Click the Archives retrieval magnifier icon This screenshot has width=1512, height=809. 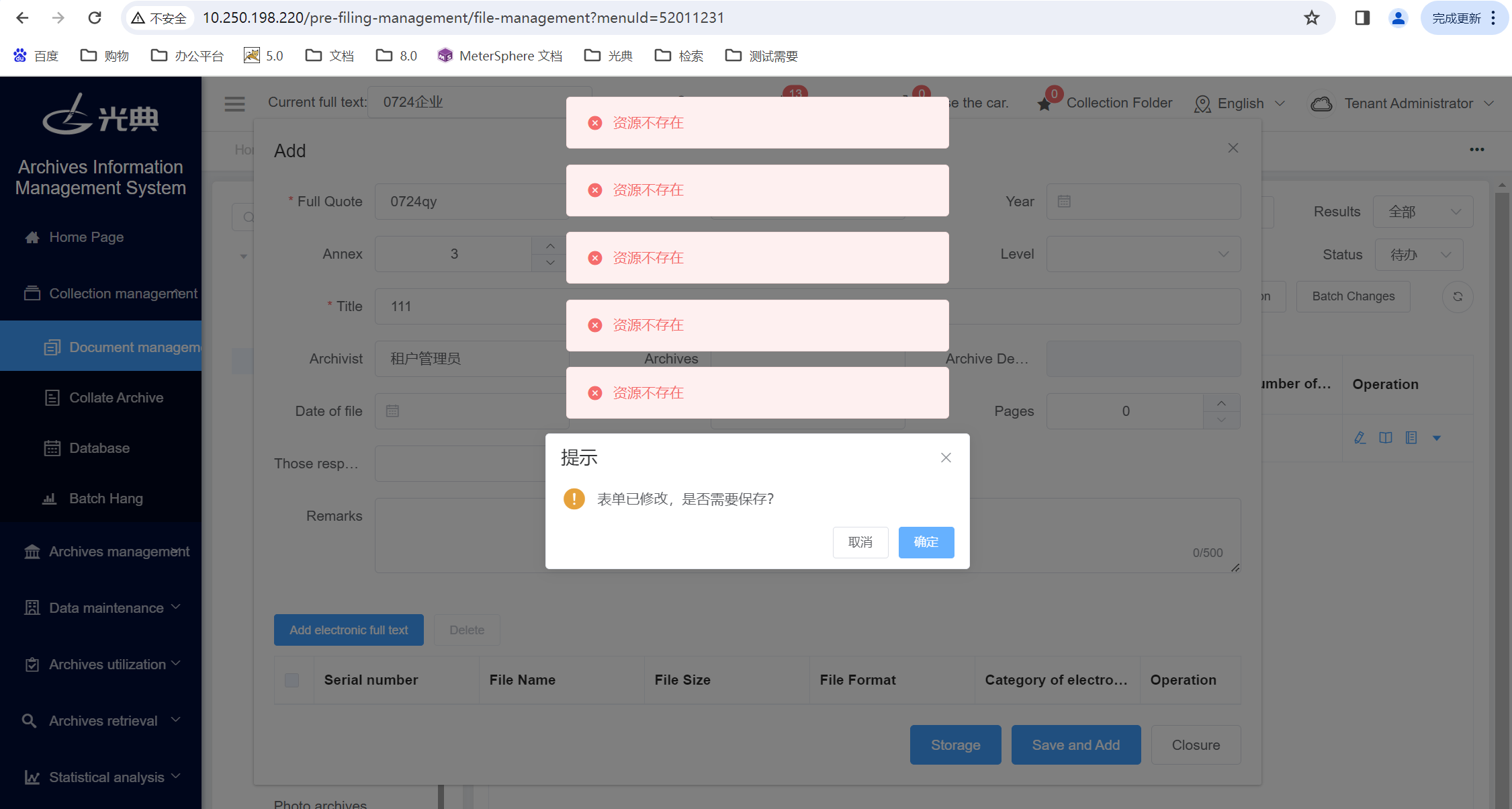point(30,721)
